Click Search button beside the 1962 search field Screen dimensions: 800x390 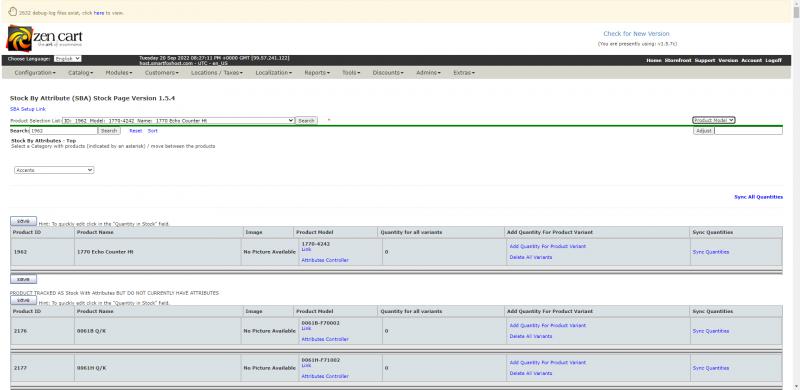point(109,131)
